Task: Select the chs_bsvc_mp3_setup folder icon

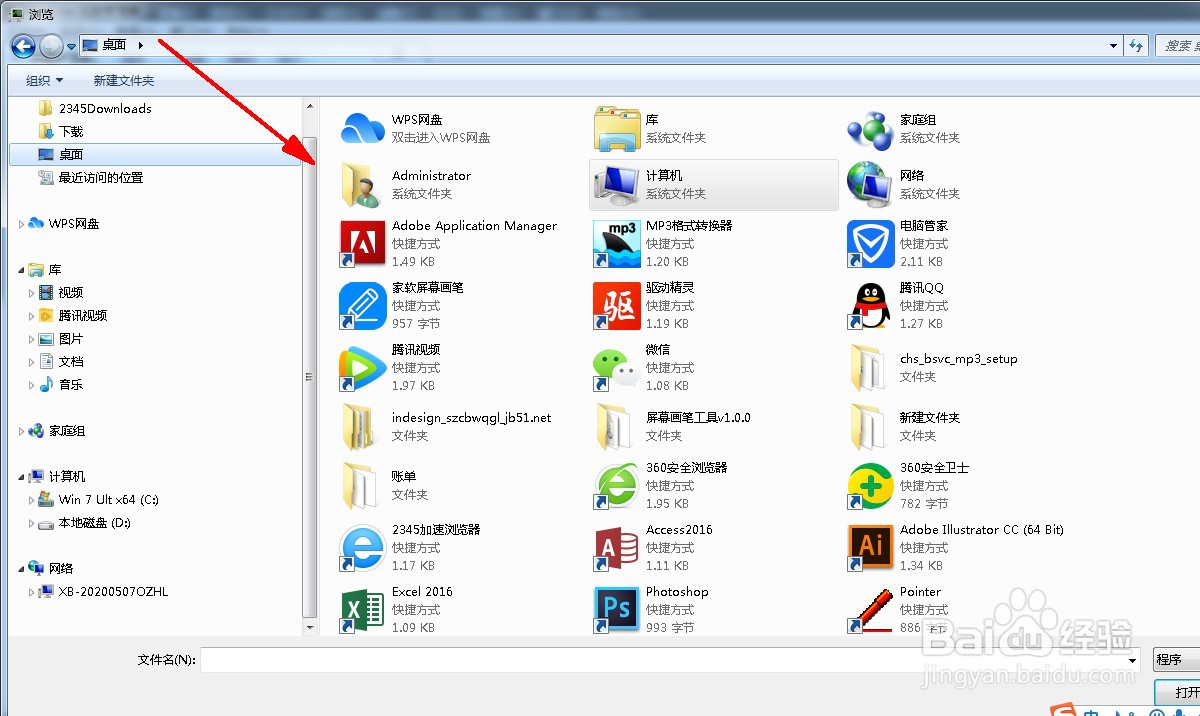Action: coord(870,368)
